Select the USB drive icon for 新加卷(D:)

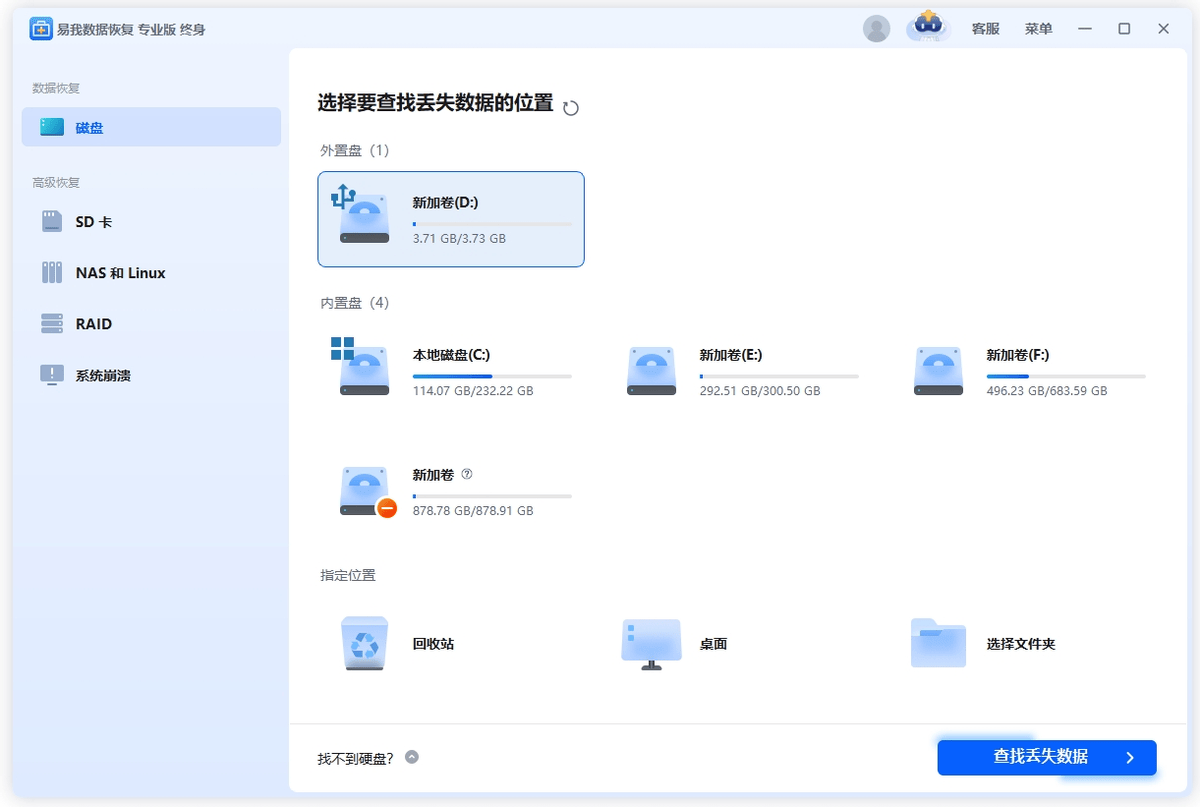(x=361, y=215)
